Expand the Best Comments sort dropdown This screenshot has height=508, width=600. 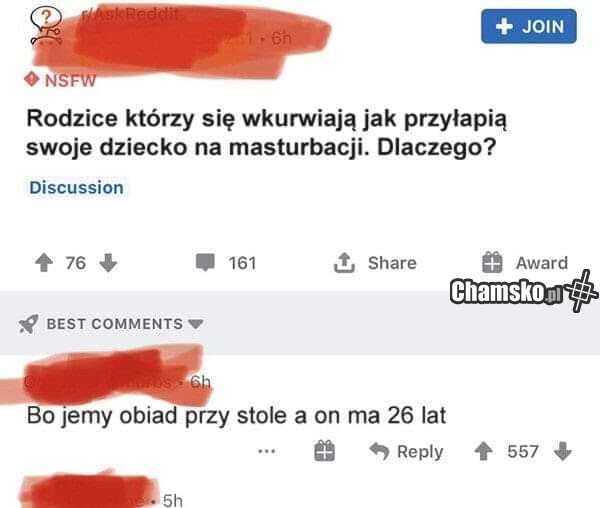(x=196, y=324)
